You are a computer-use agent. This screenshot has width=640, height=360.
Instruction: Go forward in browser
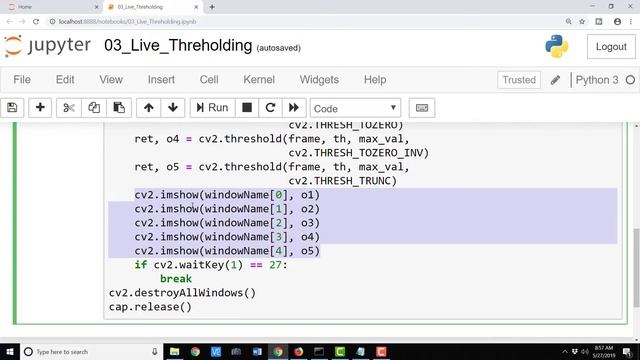(22, 22)
